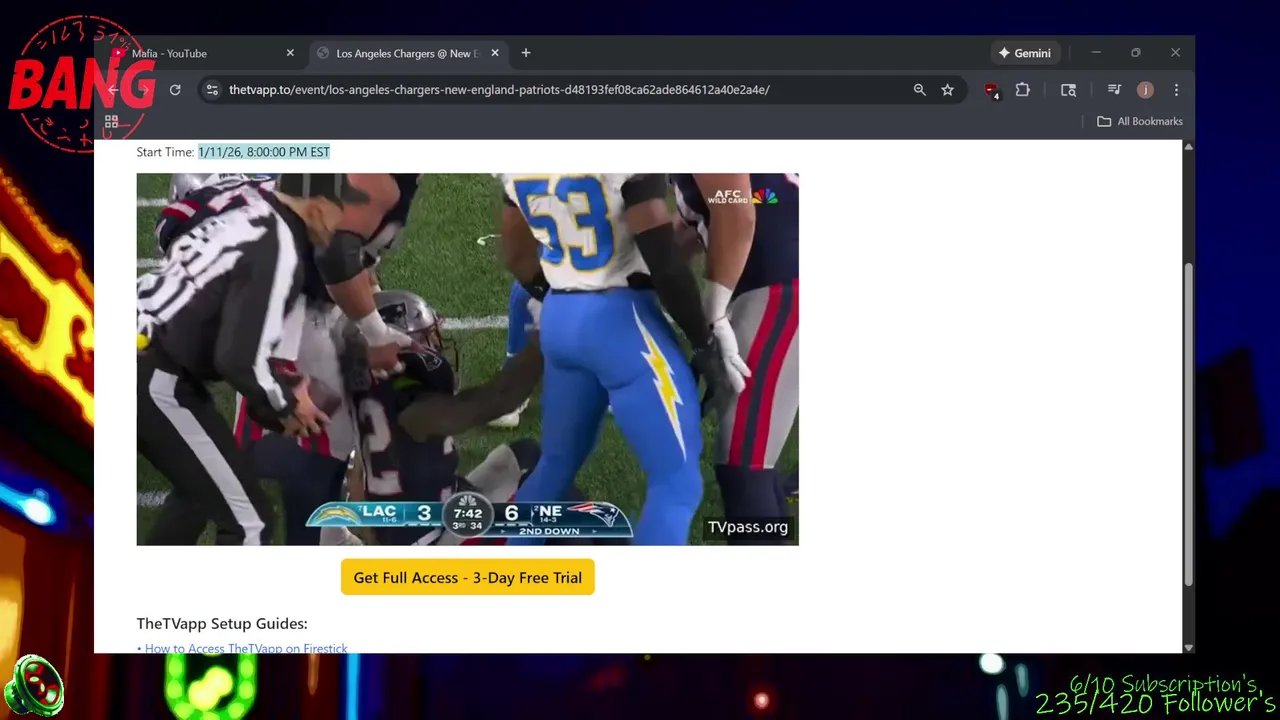Click the scrollbar up arrow
Screen dimensions: 1280x720
(x=1188, y=147)
